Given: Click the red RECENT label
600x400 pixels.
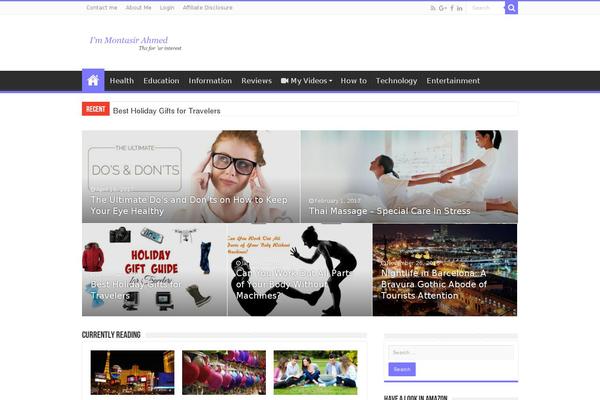Looking at the screenshot, I should 95,109.
